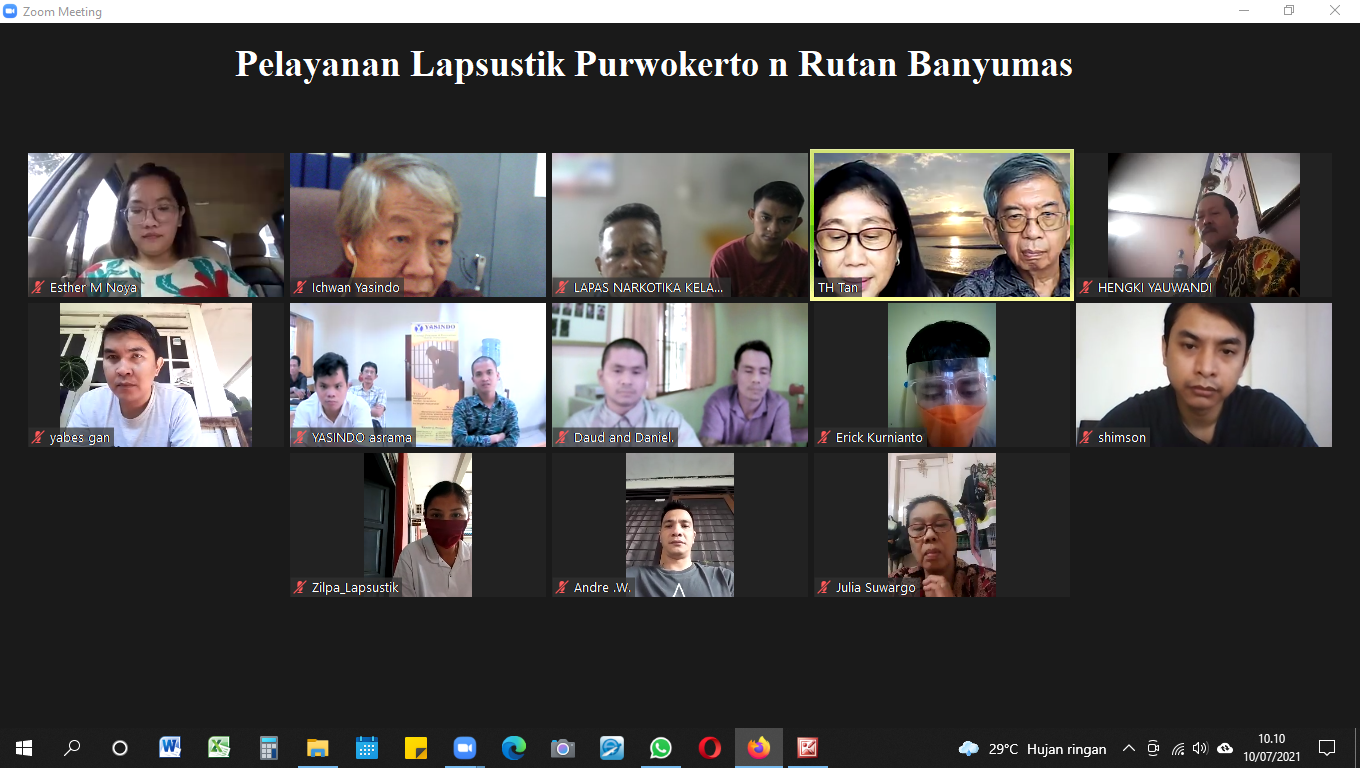Select Erick Kurnianto's video tile
The image size is (1360, 768).
(x=942, y=375)
